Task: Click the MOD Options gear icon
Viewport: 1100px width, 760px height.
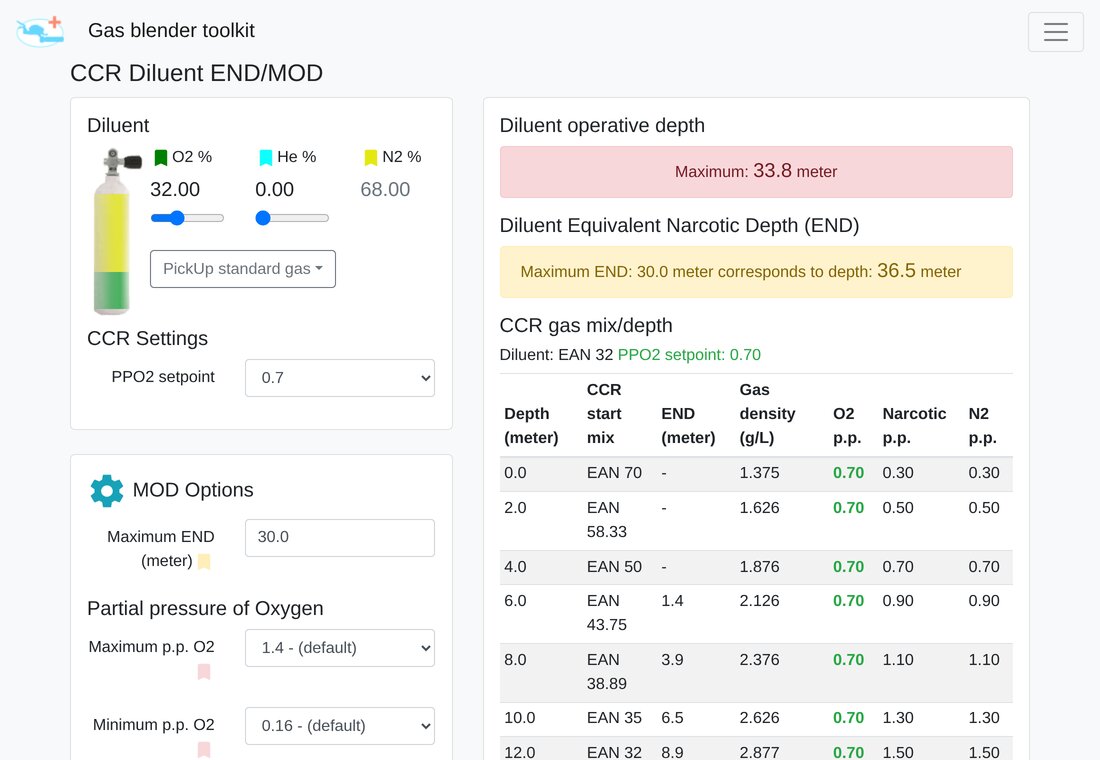Action: click(x=107, y=491)
